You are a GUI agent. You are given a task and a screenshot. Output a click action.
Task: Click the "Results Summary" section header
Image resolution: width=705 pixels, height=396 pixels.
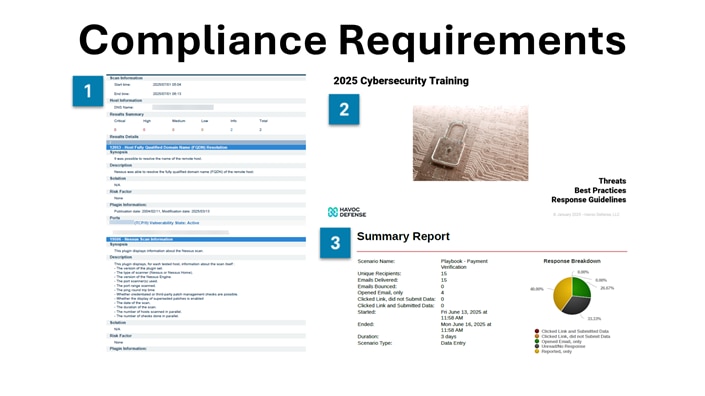pos(126,114)
